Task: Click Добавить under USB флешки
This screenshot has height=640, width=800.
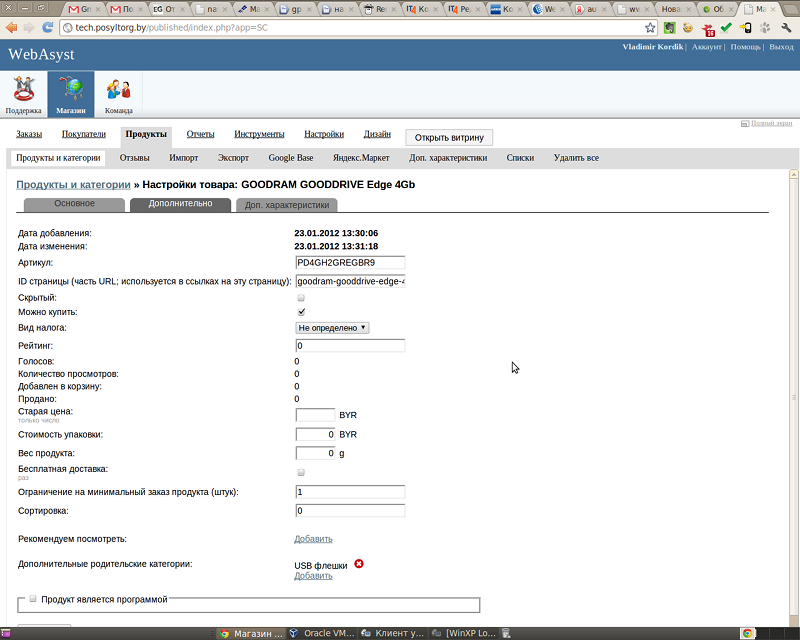Action: (x=313, y=576)
